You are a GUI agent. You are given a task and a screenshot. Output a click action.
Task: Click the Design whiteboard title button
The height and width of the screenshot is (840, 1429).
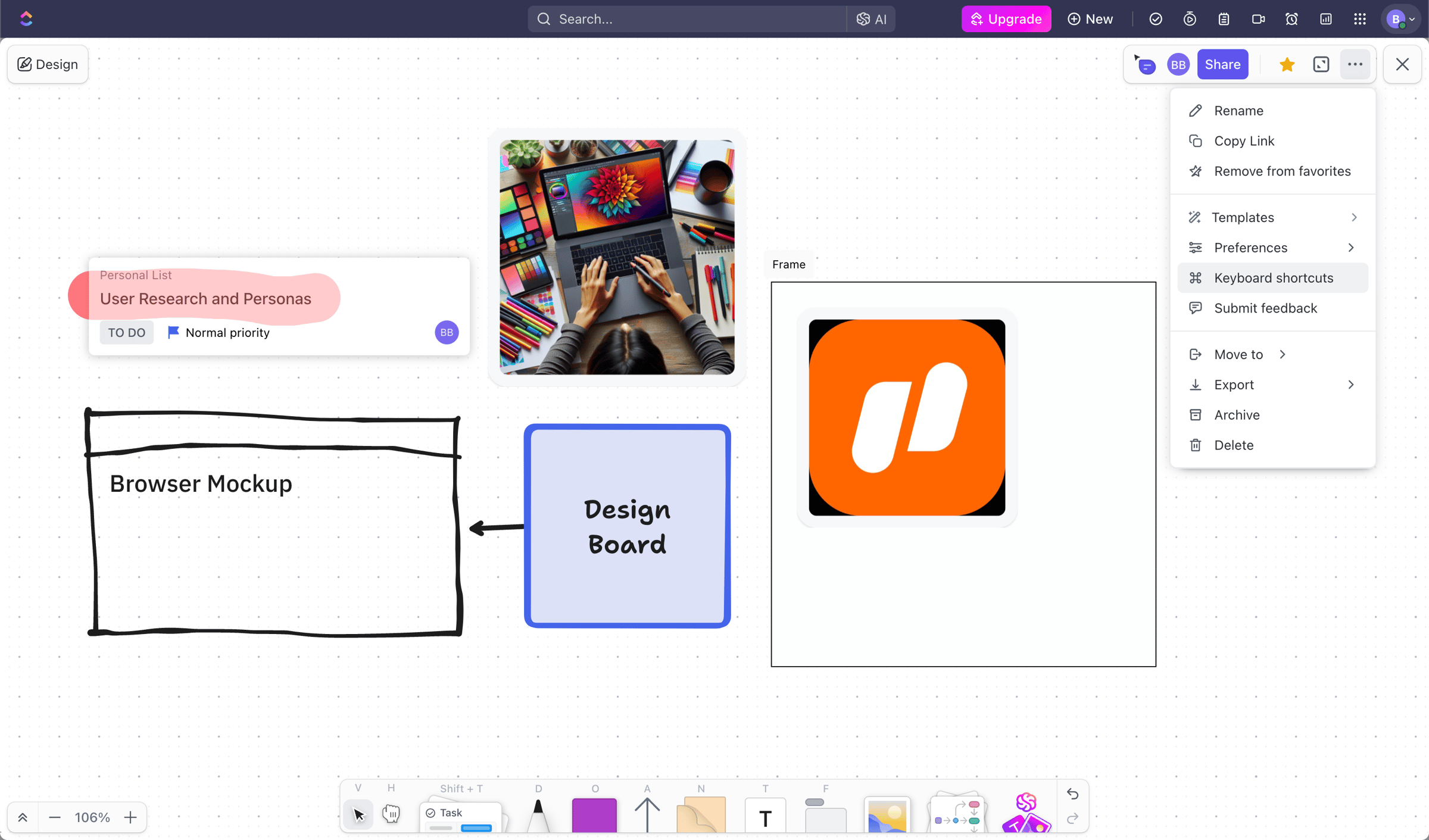tap(48, 64)
